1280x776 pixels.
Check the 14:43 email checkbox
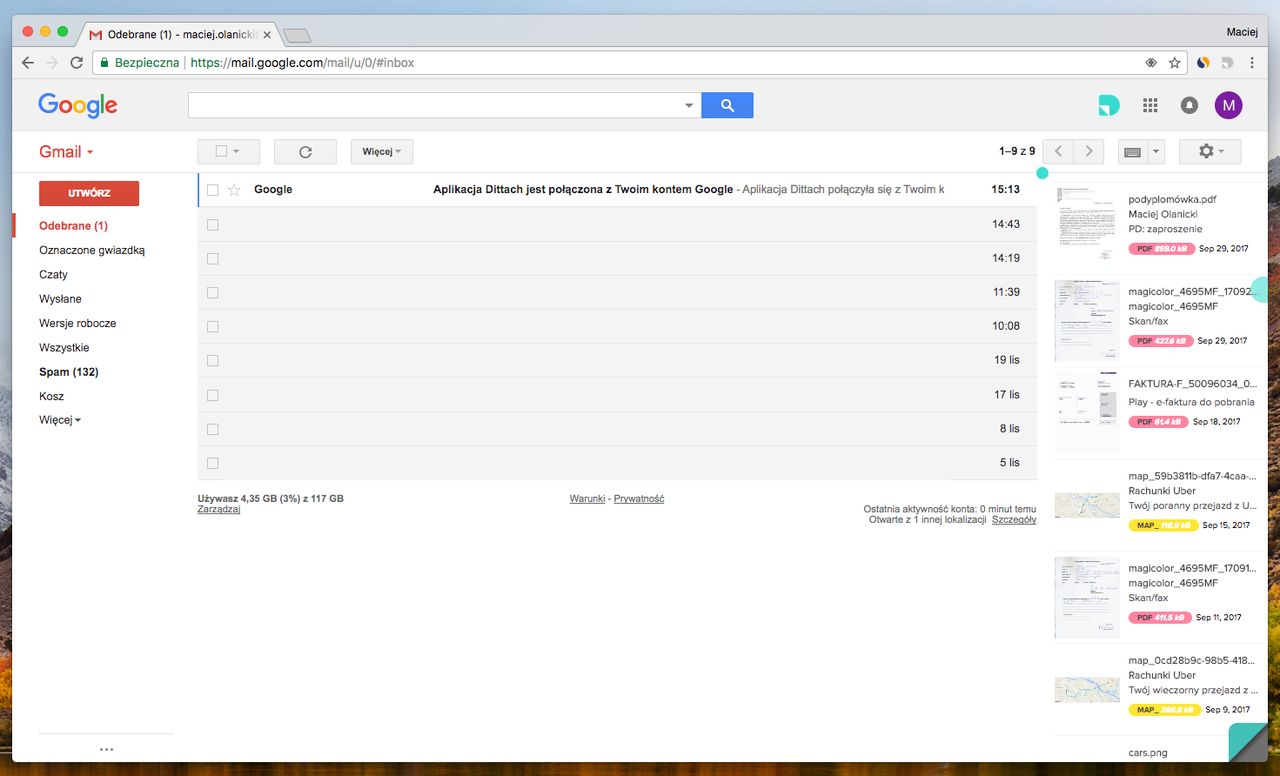pos(212,224)
